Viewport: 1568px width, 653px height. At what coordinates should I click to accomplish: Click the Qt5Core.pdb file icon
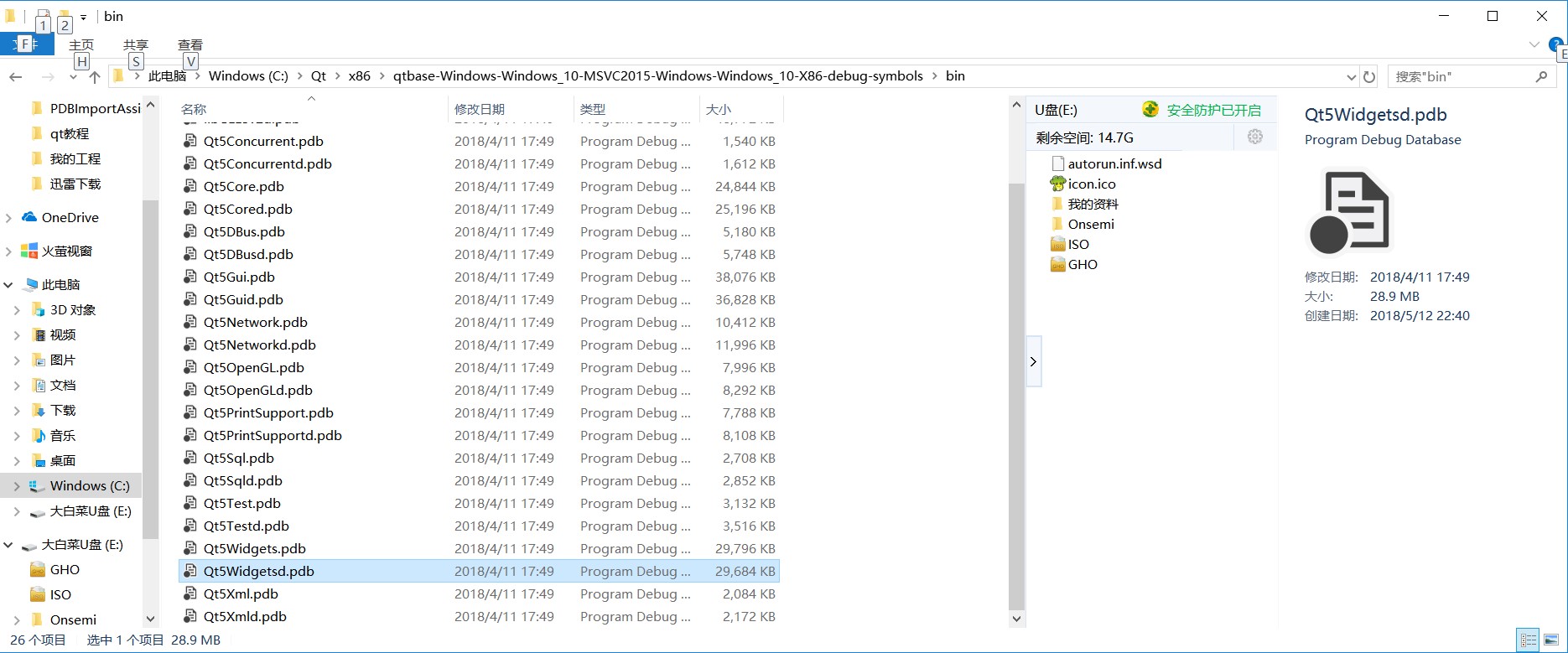190,186
